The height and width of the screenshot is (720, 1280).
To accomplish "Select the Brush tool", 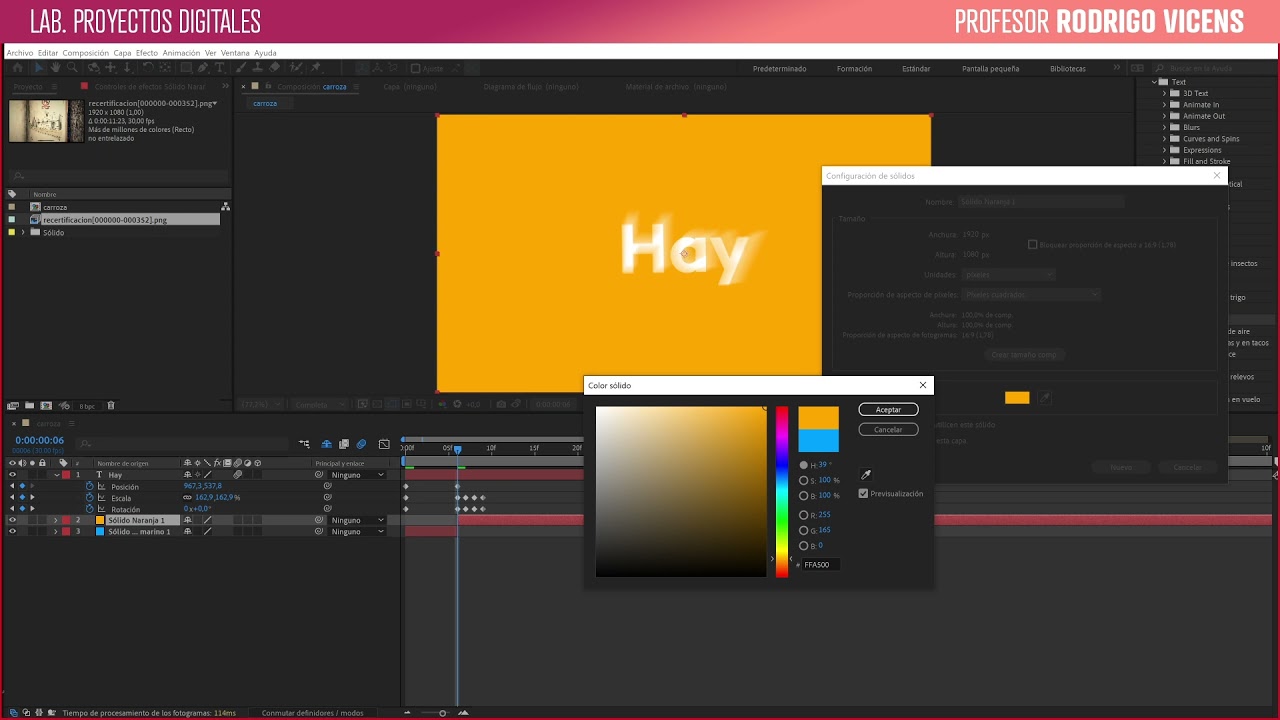I will [240, 68].
